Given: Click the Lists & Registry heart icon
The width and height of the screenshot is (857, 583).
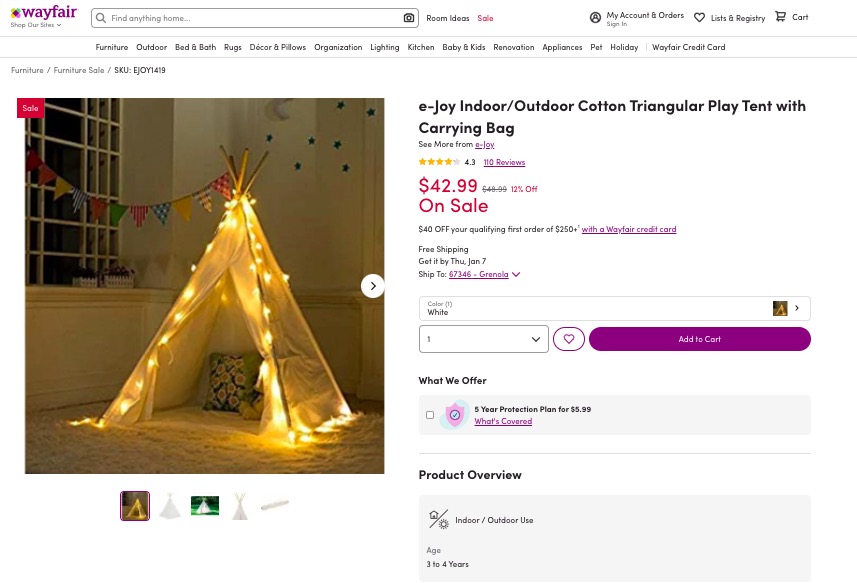Looking at the screenshot, I should click(699, 17).
